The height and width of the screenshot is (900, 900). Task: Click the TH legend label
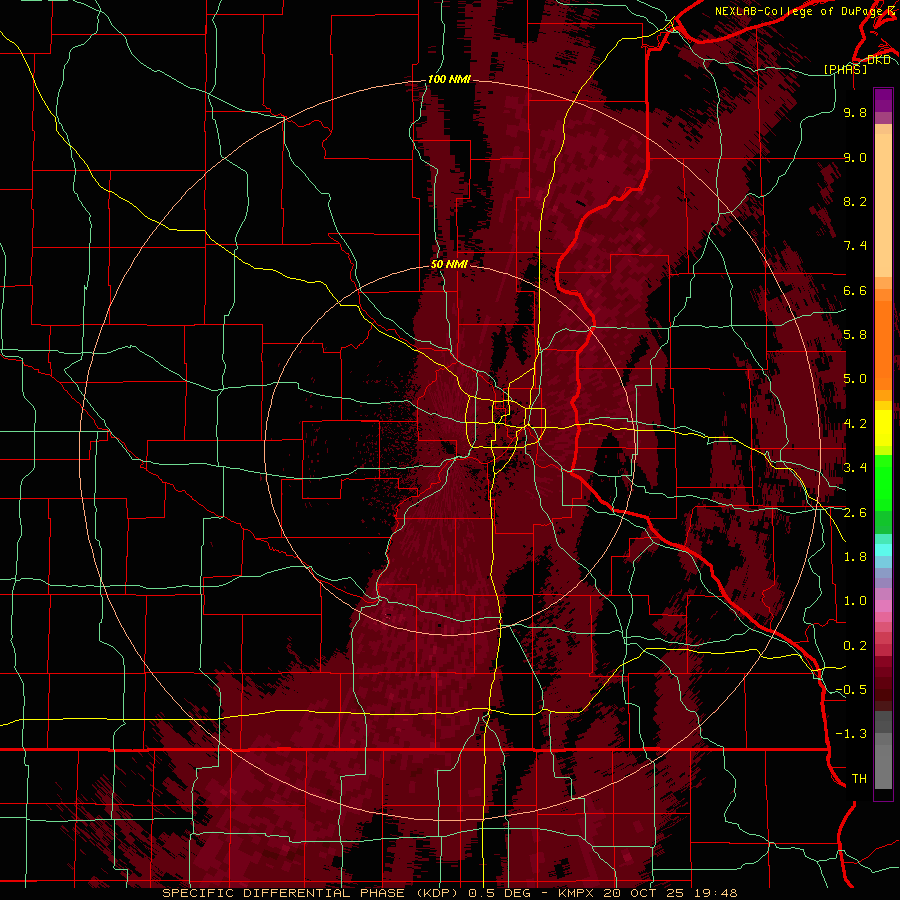(859, 779)
